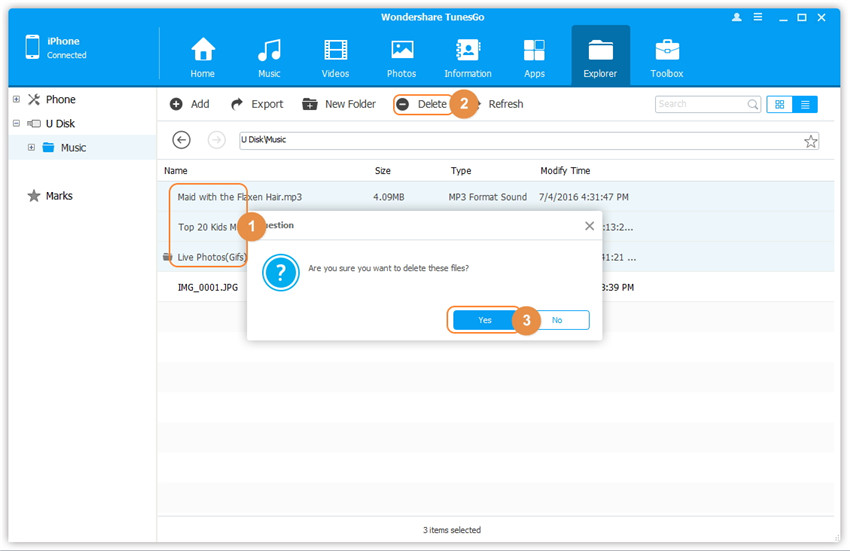Switch to the Photos section icon
The image size is (850, 551).
pyautogui.click(x=402, y=50)
